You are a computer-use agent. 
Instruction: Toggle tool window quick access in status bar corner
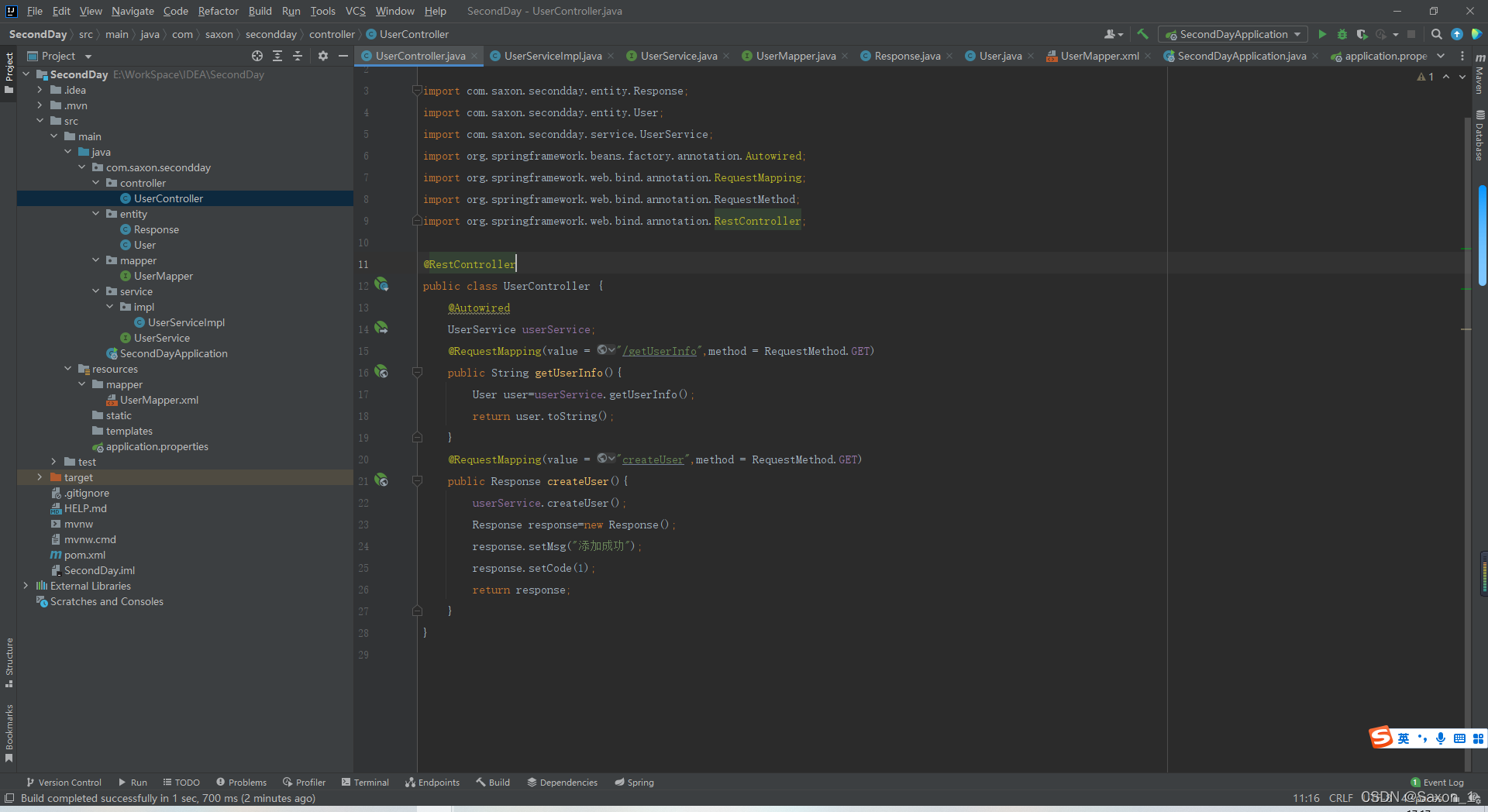point(9,798)
